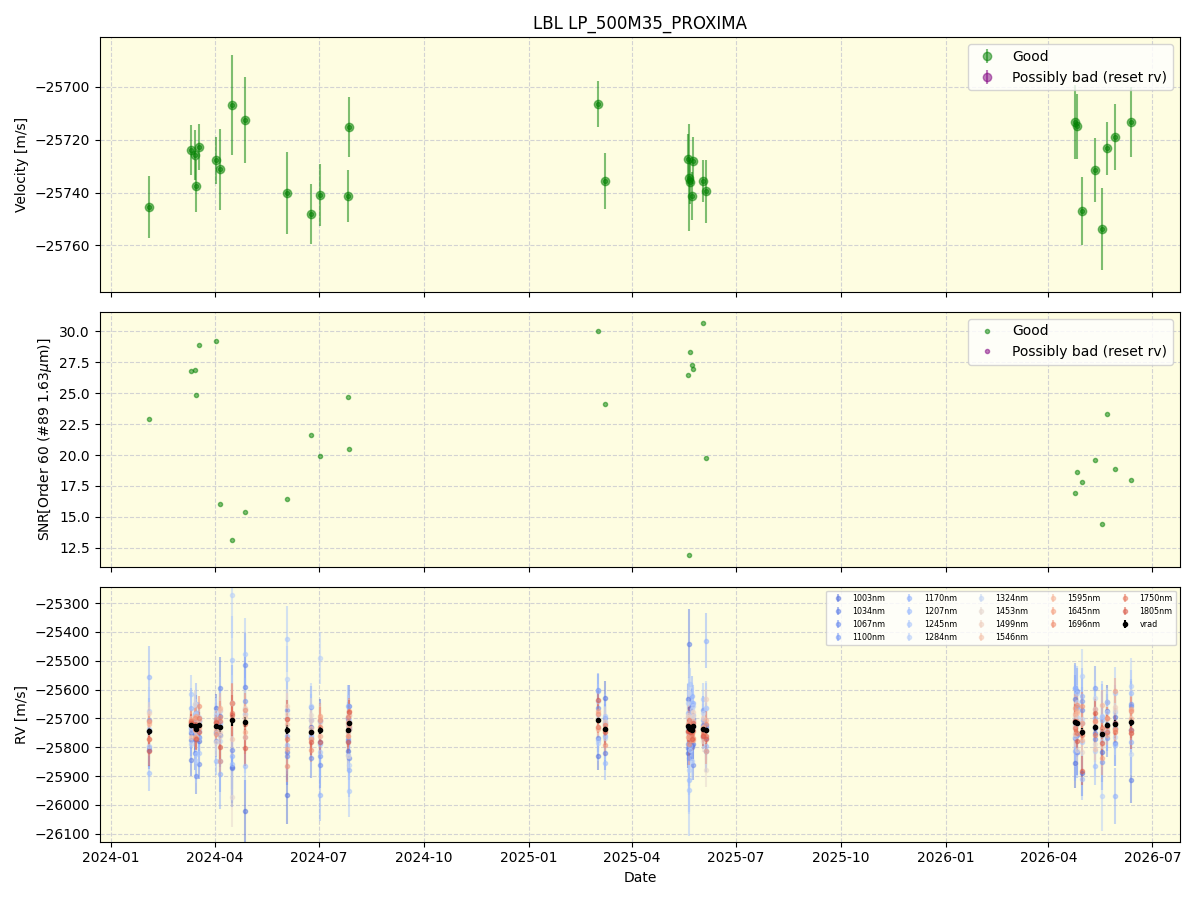This screenshot has width=1200, height=900.
Task: Click the −25300 RV tick label
Action: pos(64,604)
